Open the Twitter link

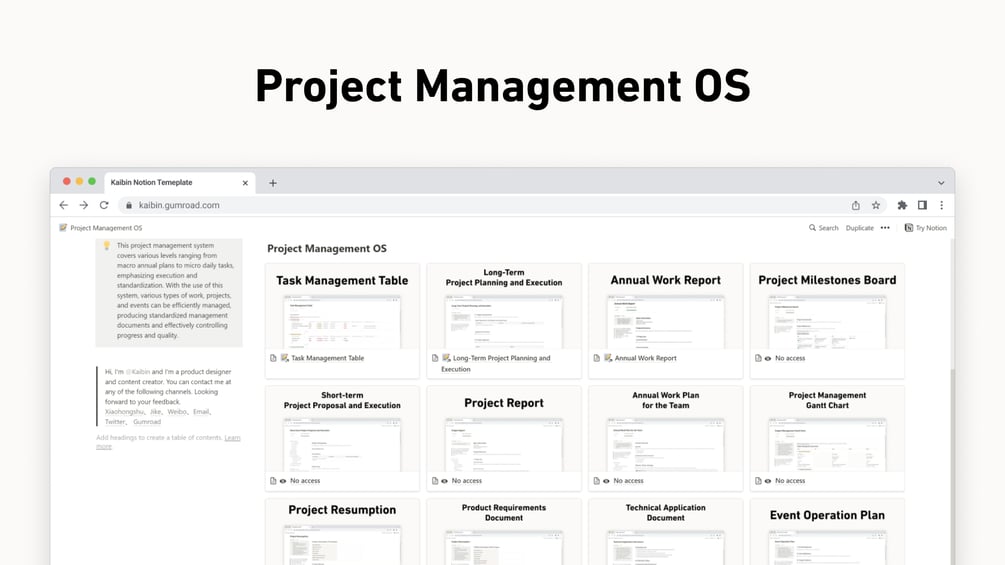pyautogui.click(x=115, y=422)
